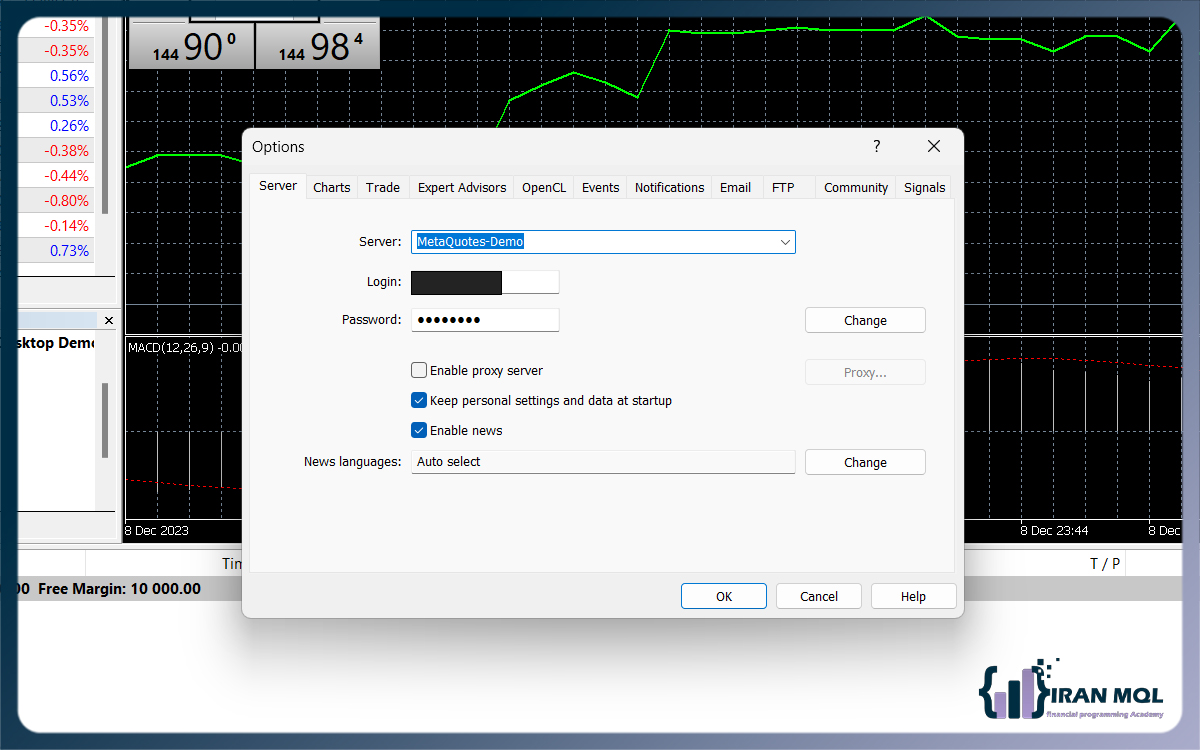1200x750 pixels.
Task: Cancel the Options dialog
Action: tap(819, 596)
